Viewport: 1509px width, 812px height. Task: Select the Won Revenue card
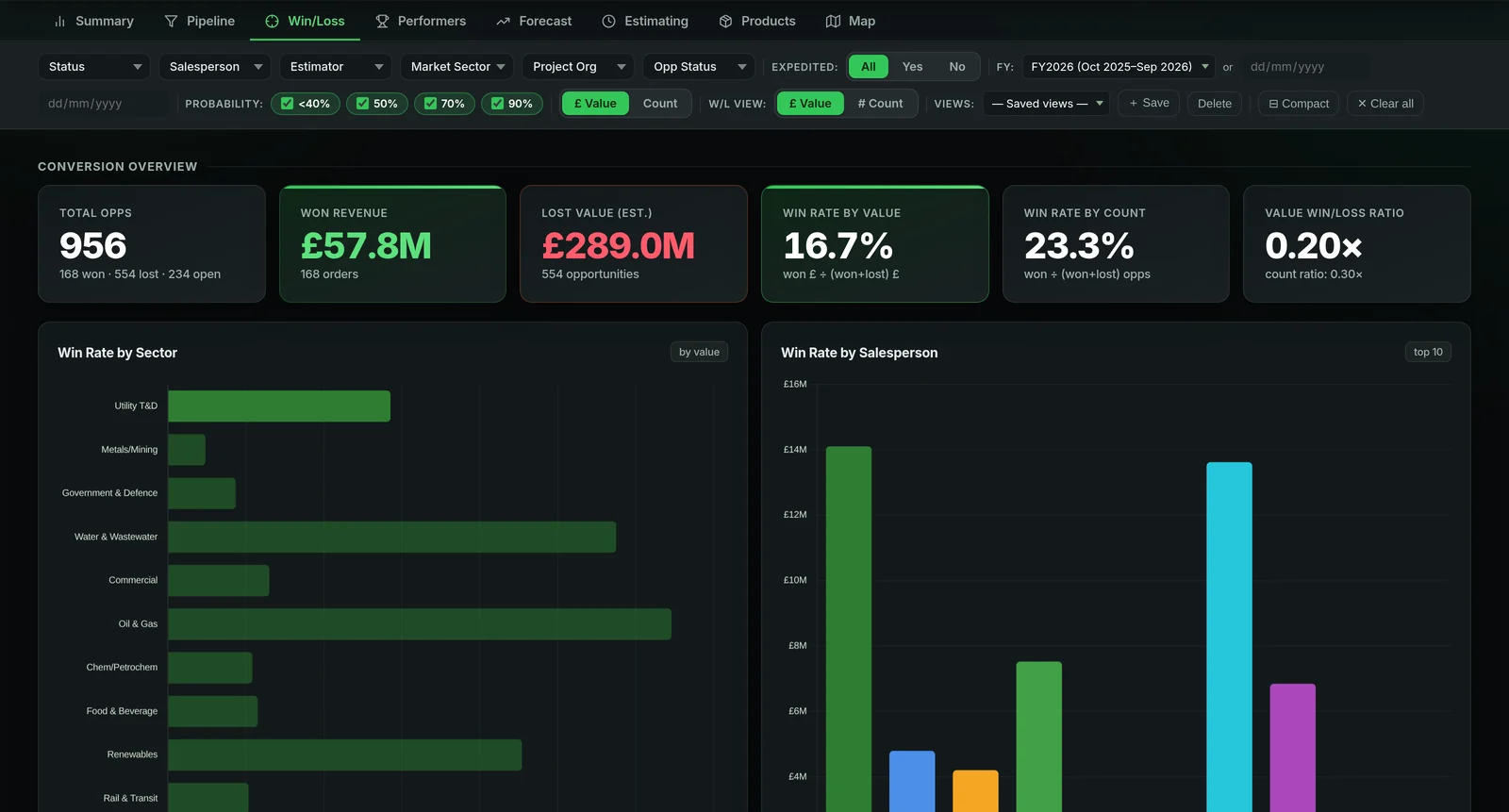coord(392,244)
